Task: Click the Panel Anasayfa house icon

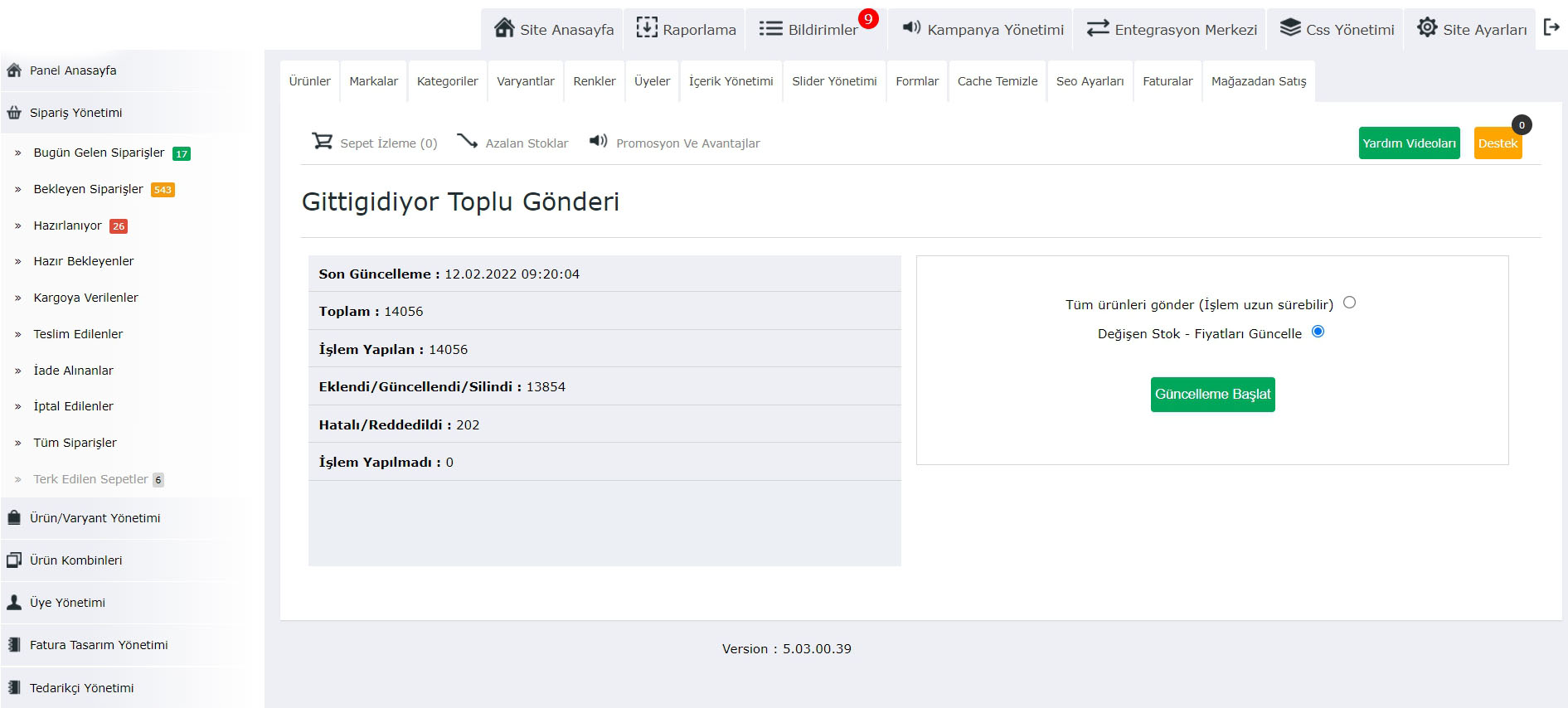Action: click(x=14, y=70)
